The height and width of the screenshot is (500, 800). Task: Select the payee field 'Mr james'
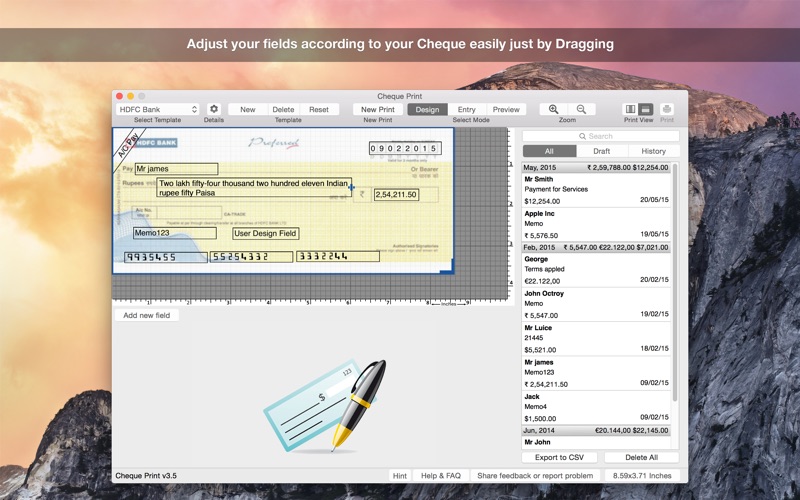[x=177, y=169]
